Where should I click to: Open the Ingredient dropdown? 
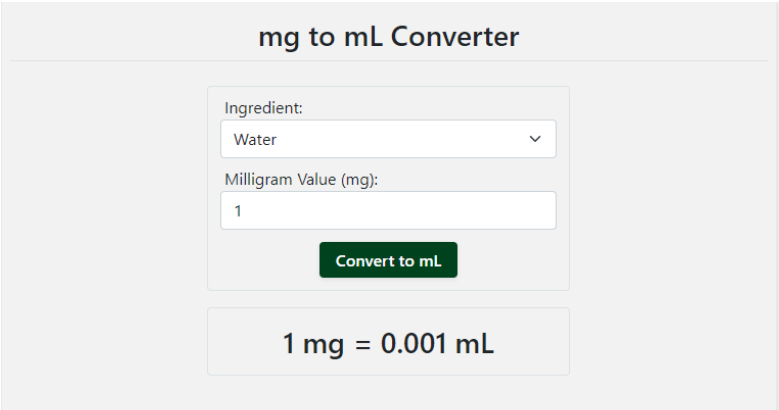(x=388, y=139)
